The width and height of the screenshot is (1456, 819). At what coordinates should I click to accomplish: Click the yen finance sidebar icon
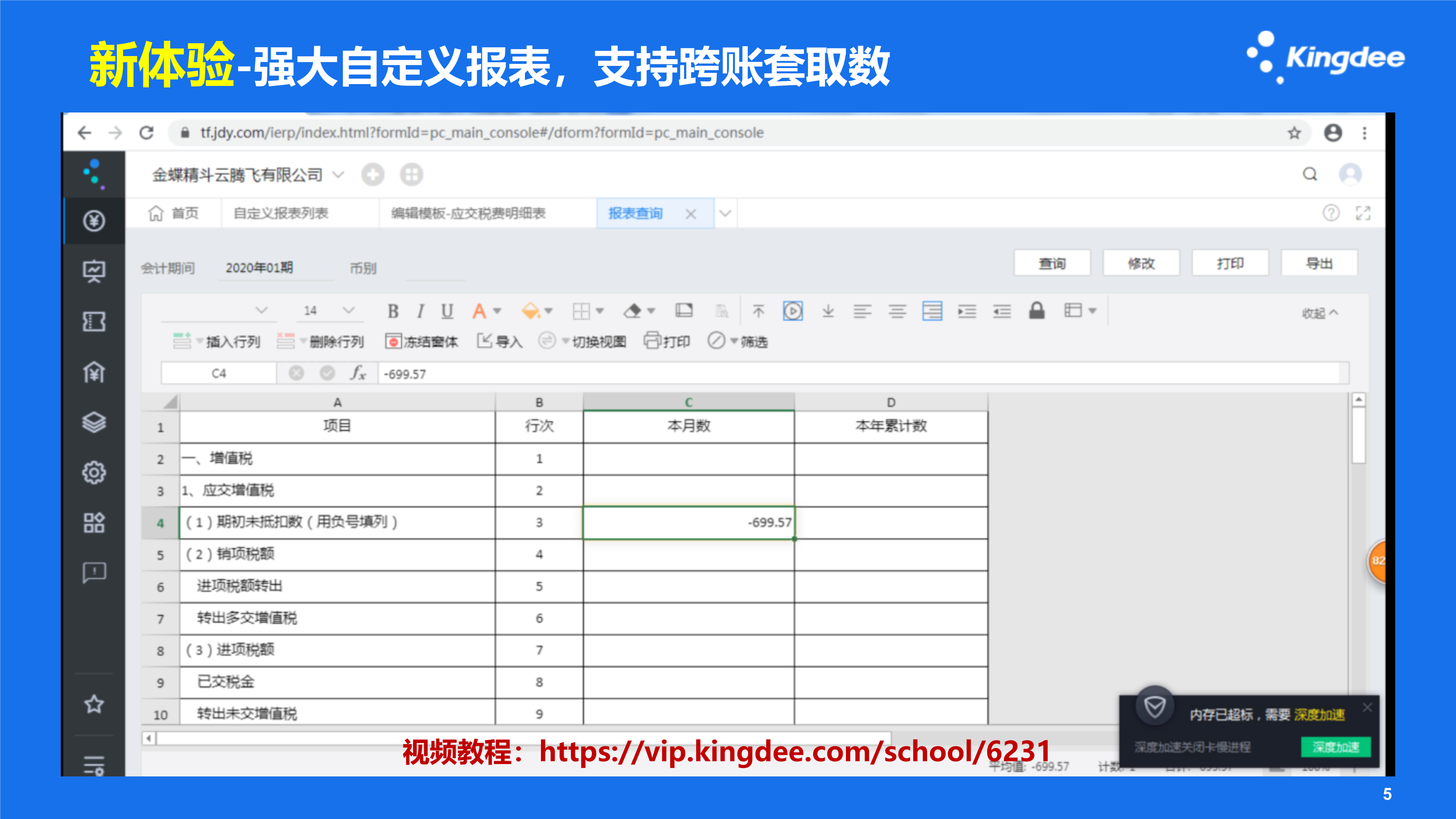pos(94,221)
